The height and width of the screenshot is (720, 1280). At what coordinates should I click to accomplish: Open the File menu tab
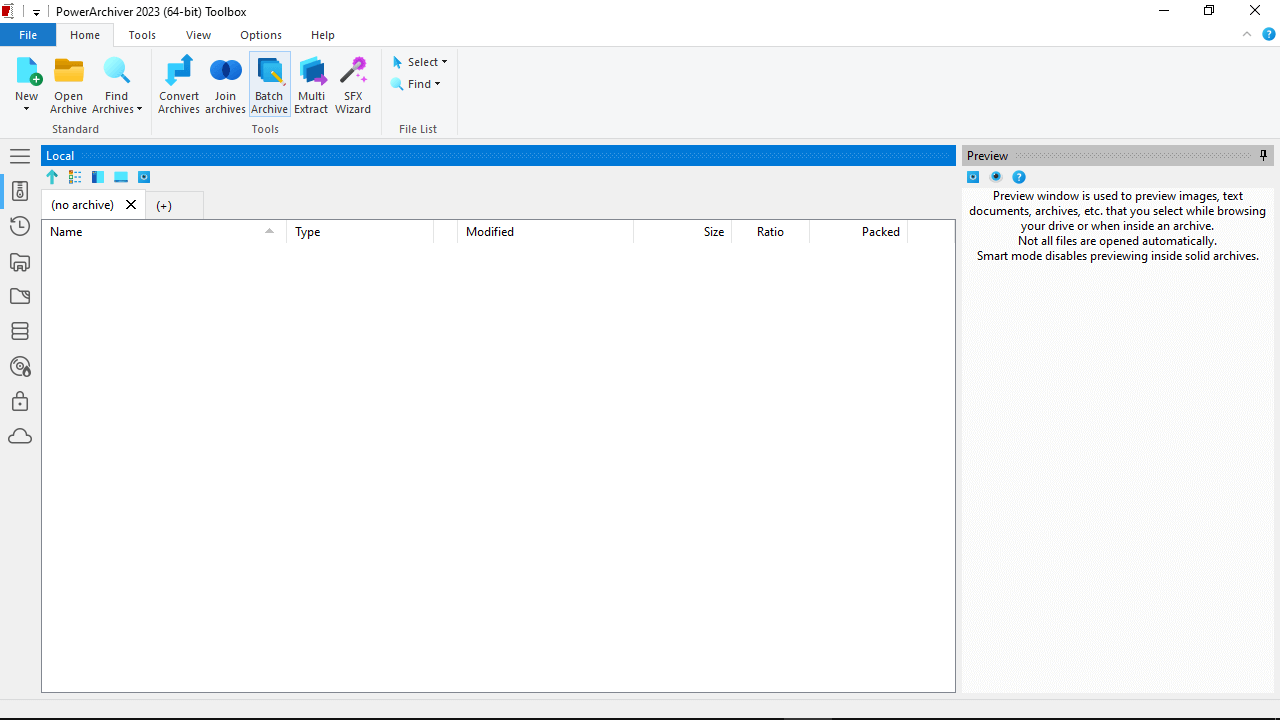point(28,35)
